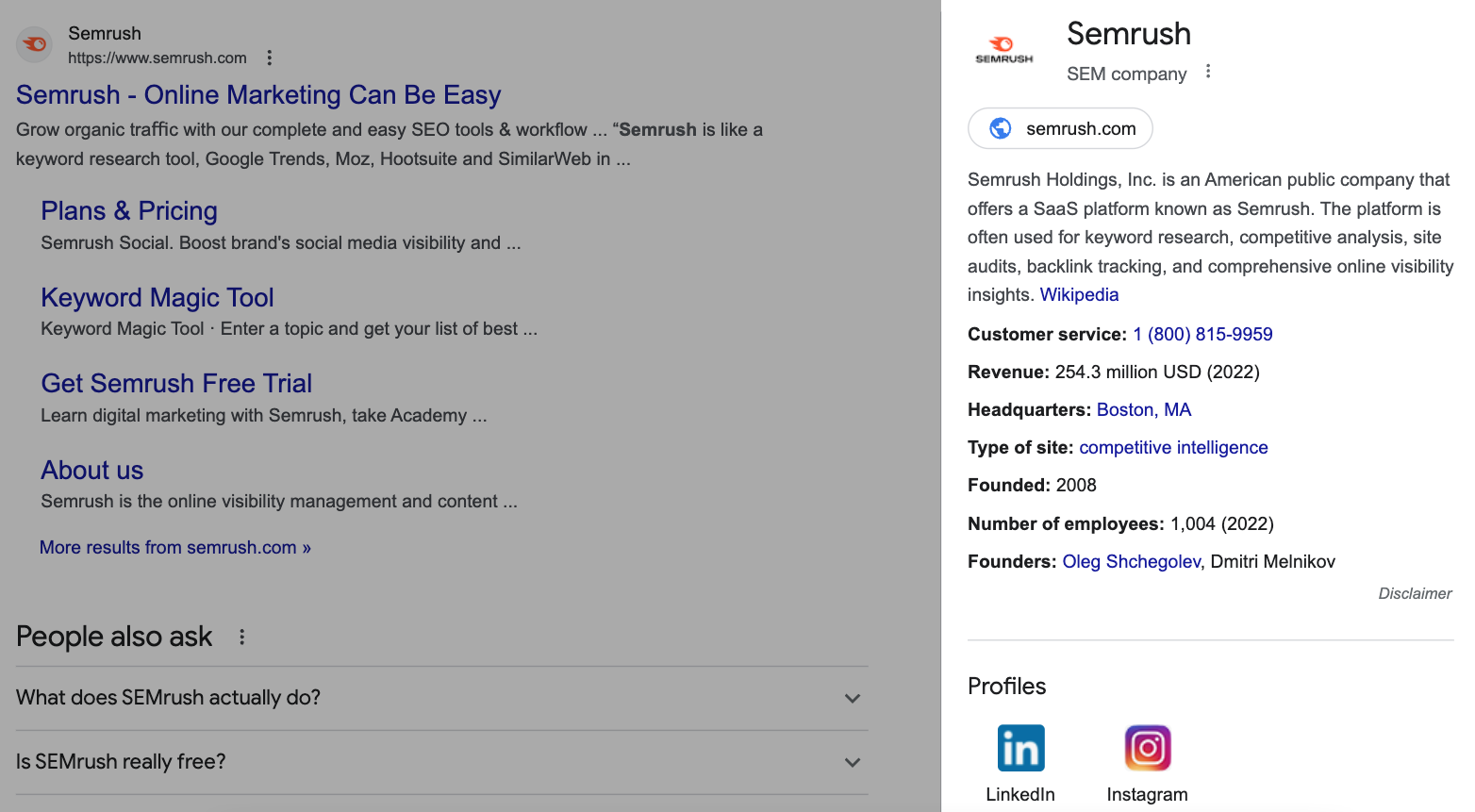The image size is (1475, 812).
Task: Click the Semrush favicon beside the result URL
Action: click(35, 44)
